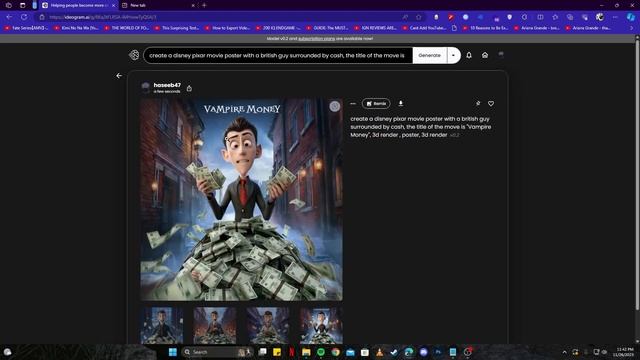The image size is (640, 360).
Task: Show more bookmarks with chevron
Action: 632,28
